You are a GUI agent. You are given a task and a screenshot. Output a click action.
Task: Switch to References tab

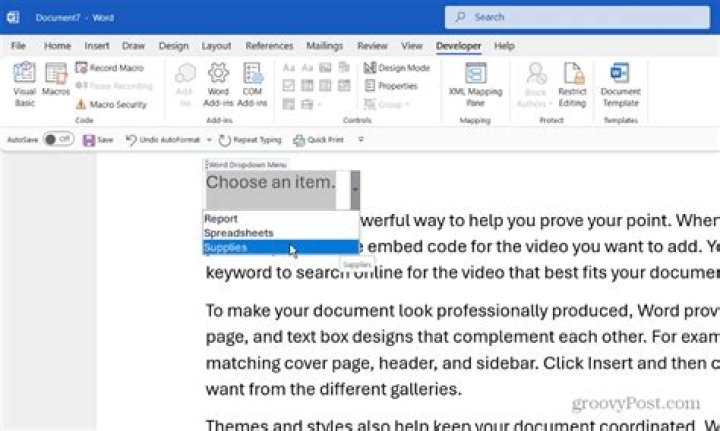click(269, 45)
